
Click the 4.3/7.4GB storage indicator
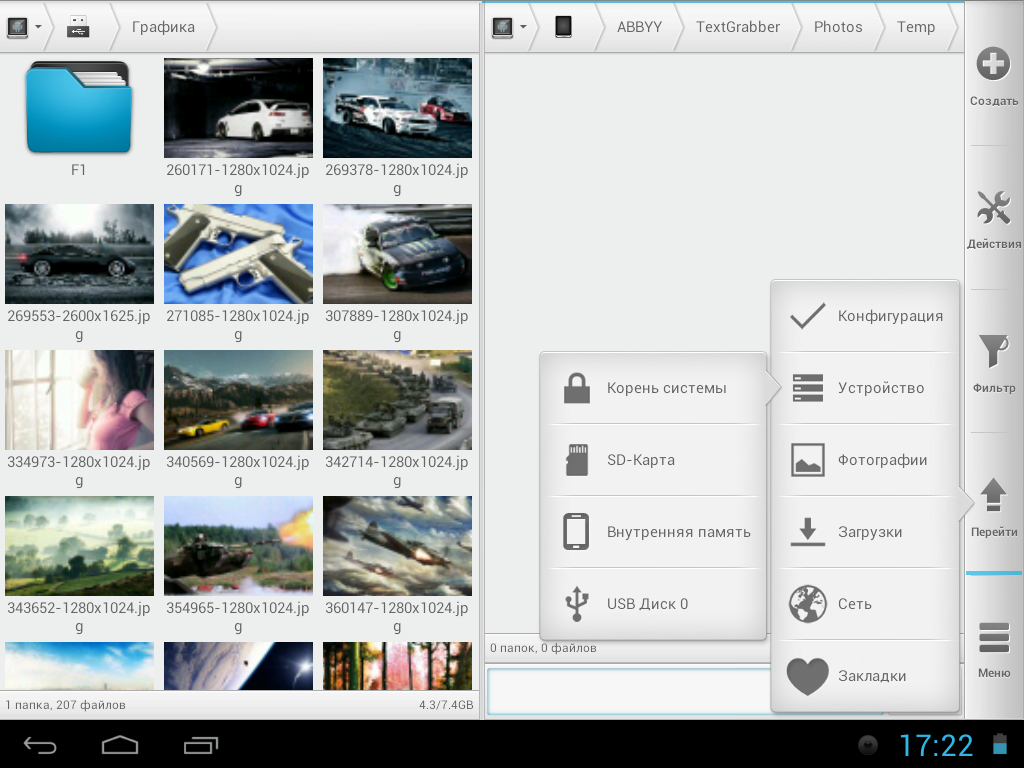446,705
